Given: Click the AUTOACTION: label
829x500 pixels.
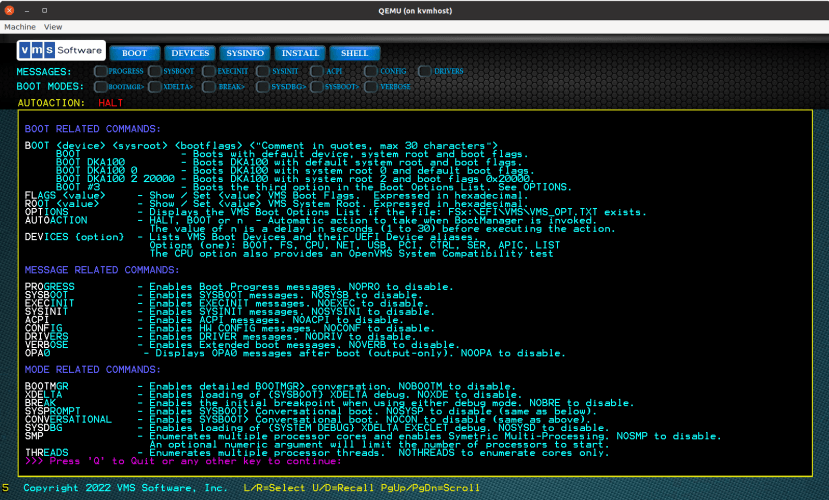Looking at the screenshot, I should click(51, 103).
